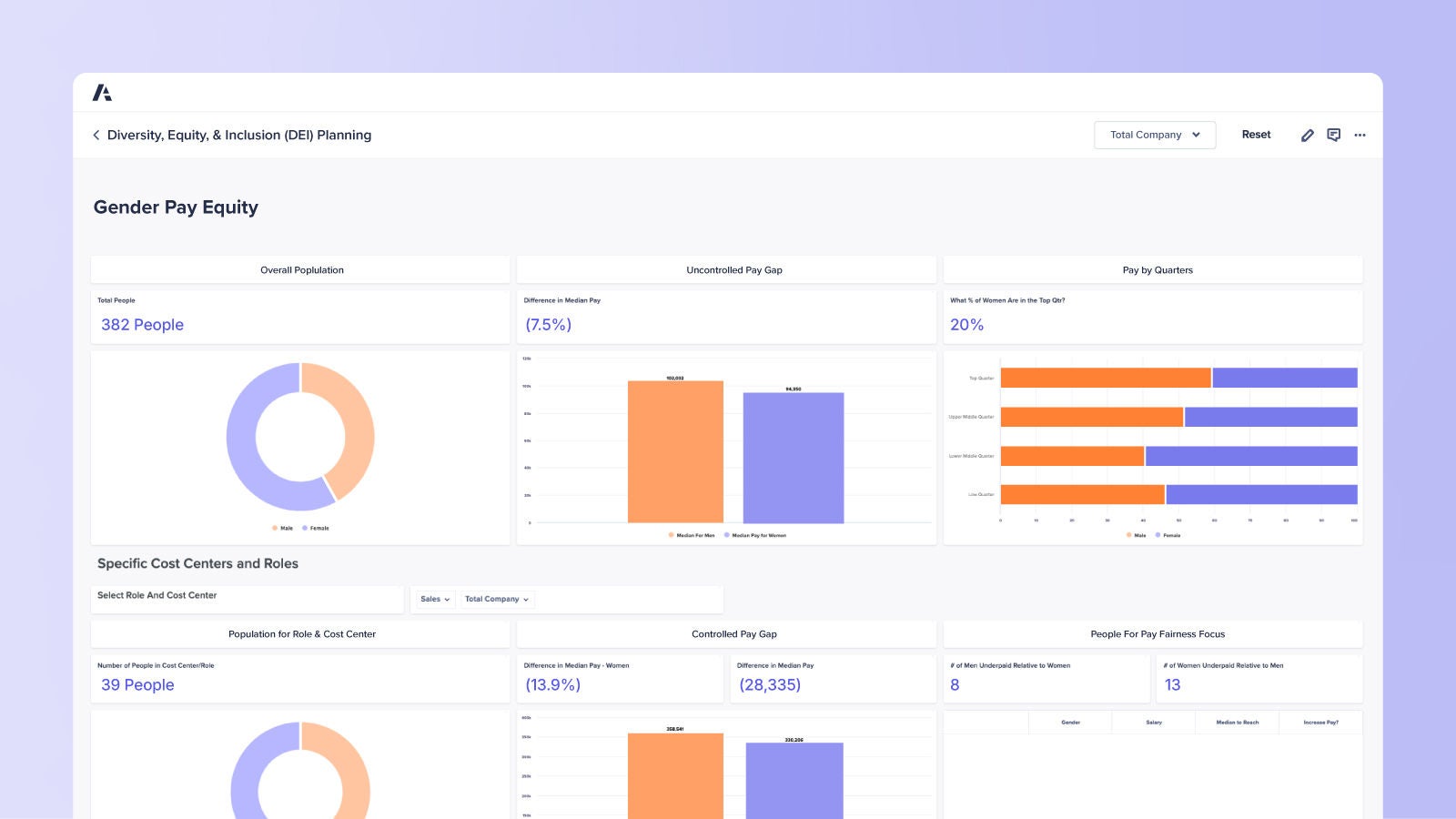This screenshot has width=1456, height=819.
Task: Click the 39 People metric value
Action: coord(138,684)
